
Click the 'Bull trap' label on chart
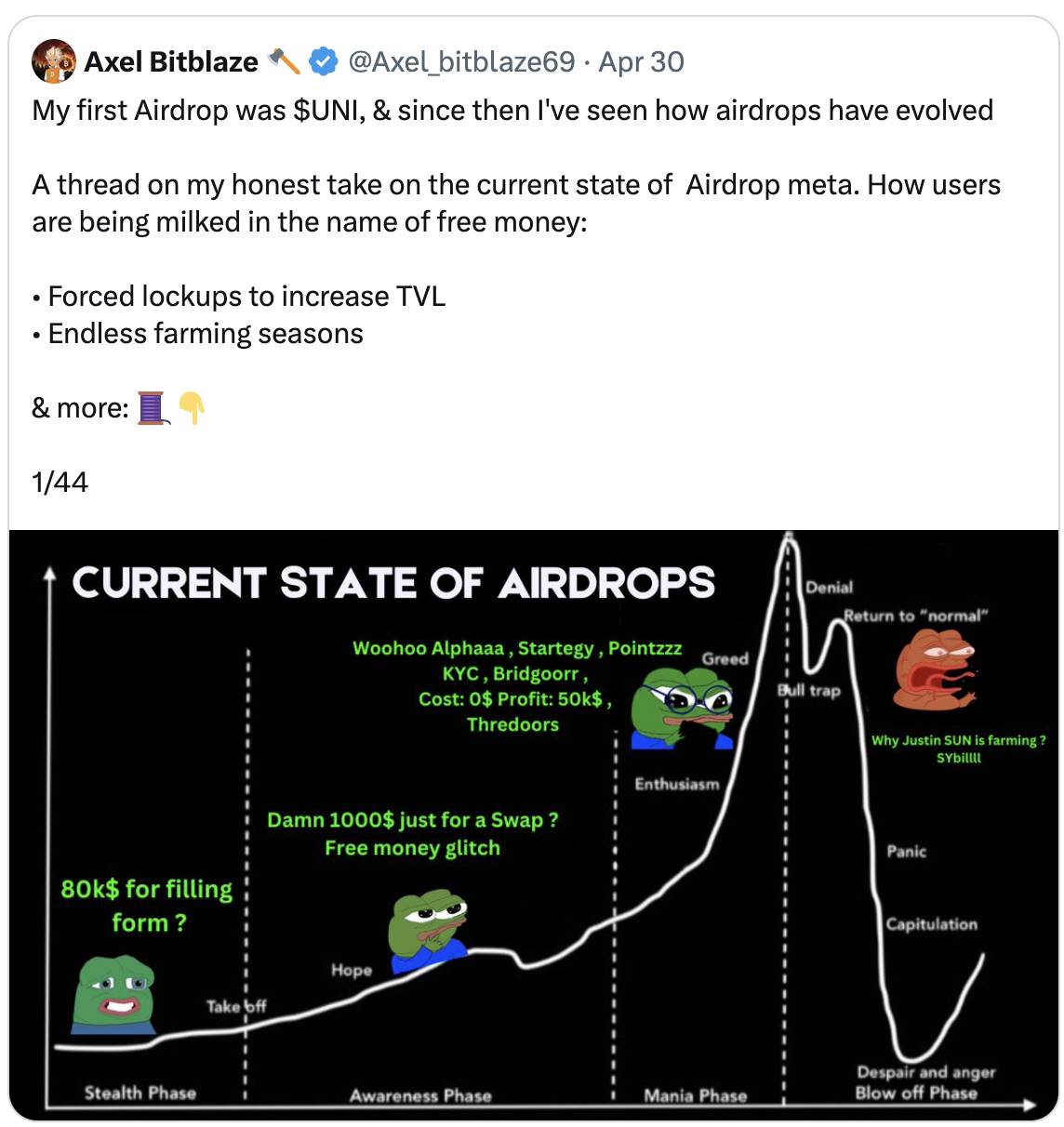(808, 691)
